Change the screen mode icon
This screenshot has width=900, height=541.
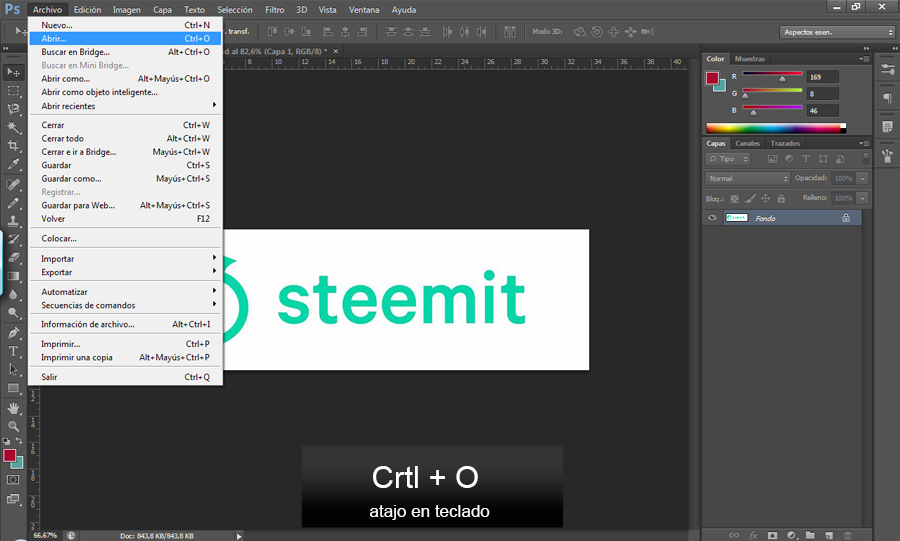(x=13, y=499)
